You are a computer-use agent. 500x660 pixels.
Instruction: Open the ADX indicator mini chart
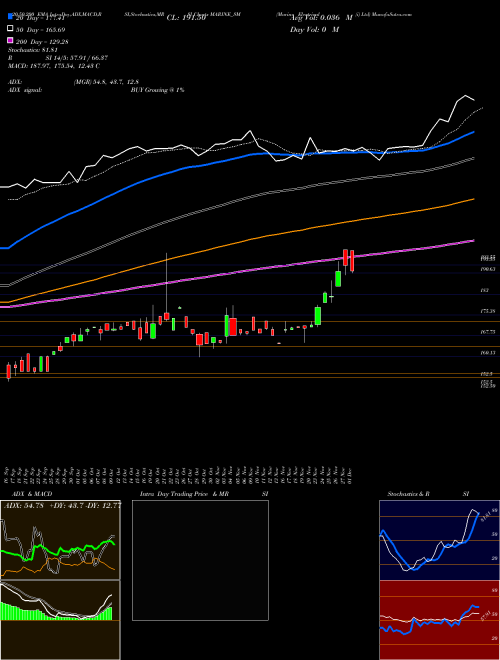[60, 540]
